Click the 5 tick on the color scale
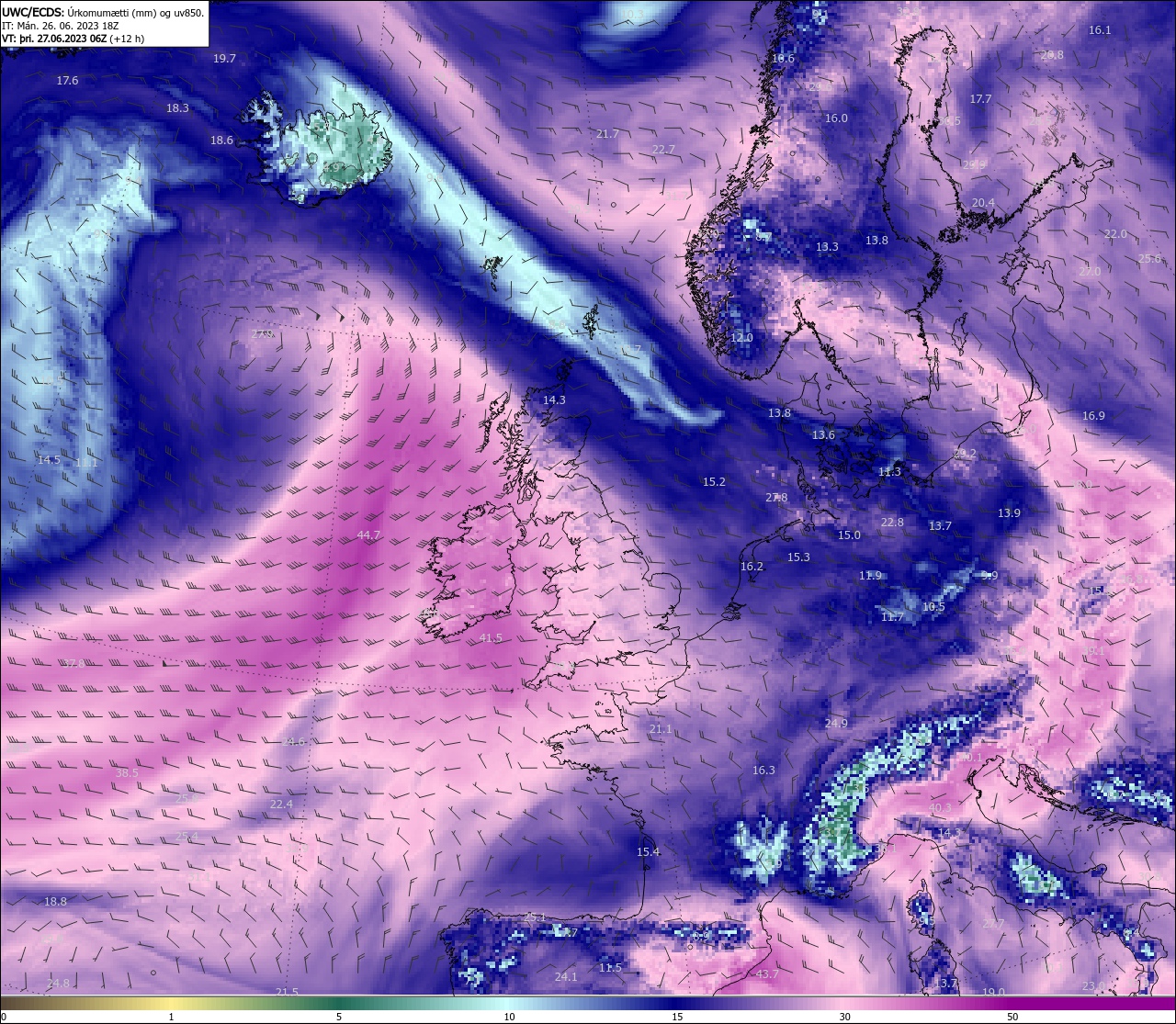 coord(339,1017)
